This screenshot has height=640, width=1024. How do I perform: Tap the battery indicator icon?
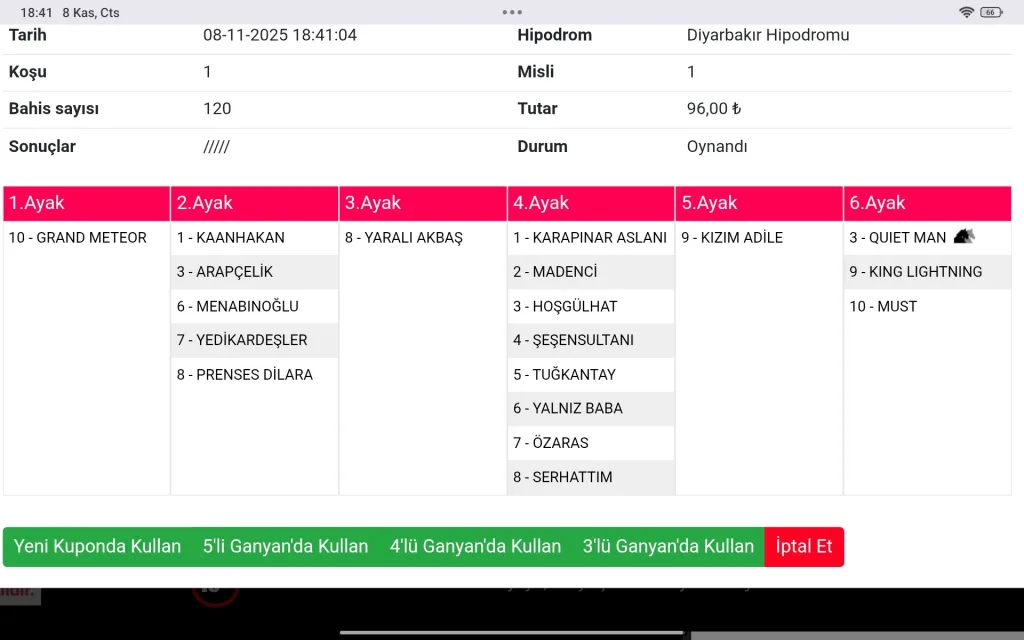click(991, 12)
